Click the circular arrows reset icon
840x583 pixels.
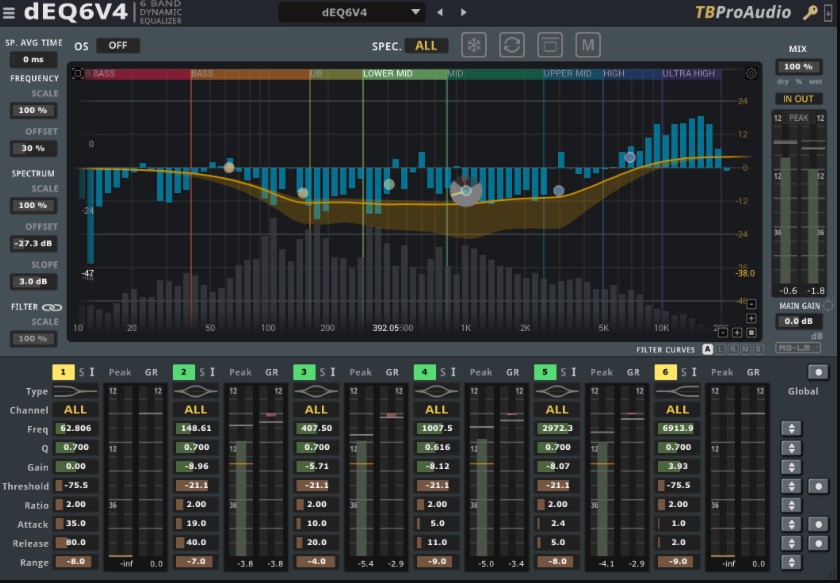coord(512,45)
